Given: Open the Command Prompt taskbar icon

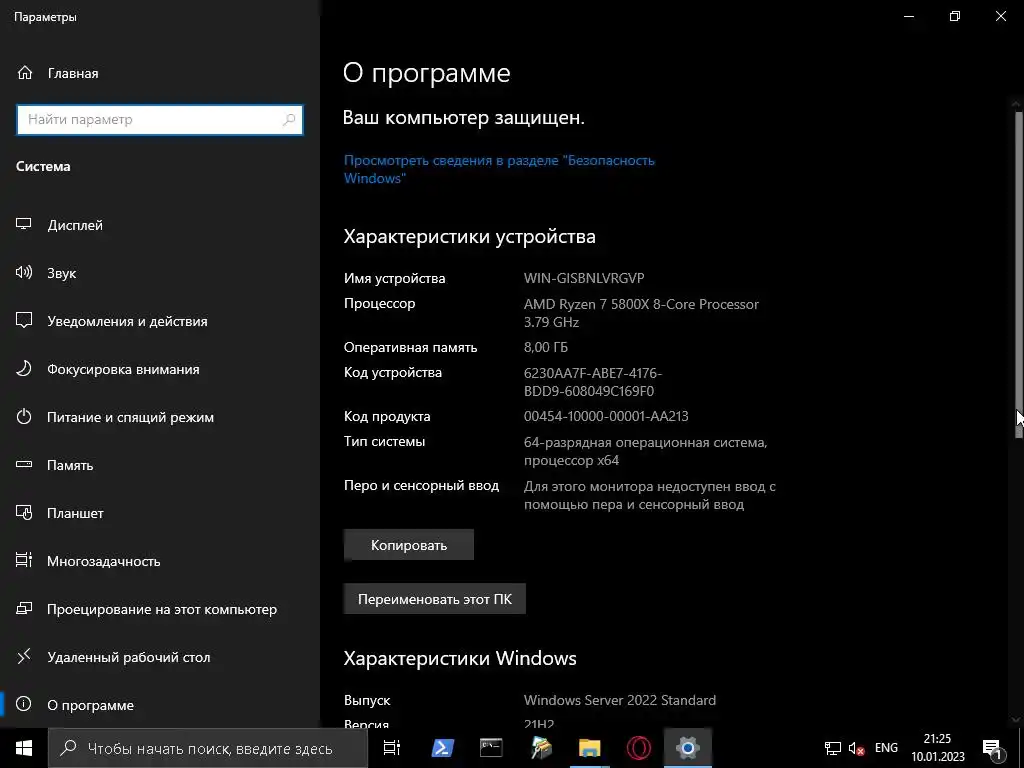Looking at the screenshot, I should 491,748.
